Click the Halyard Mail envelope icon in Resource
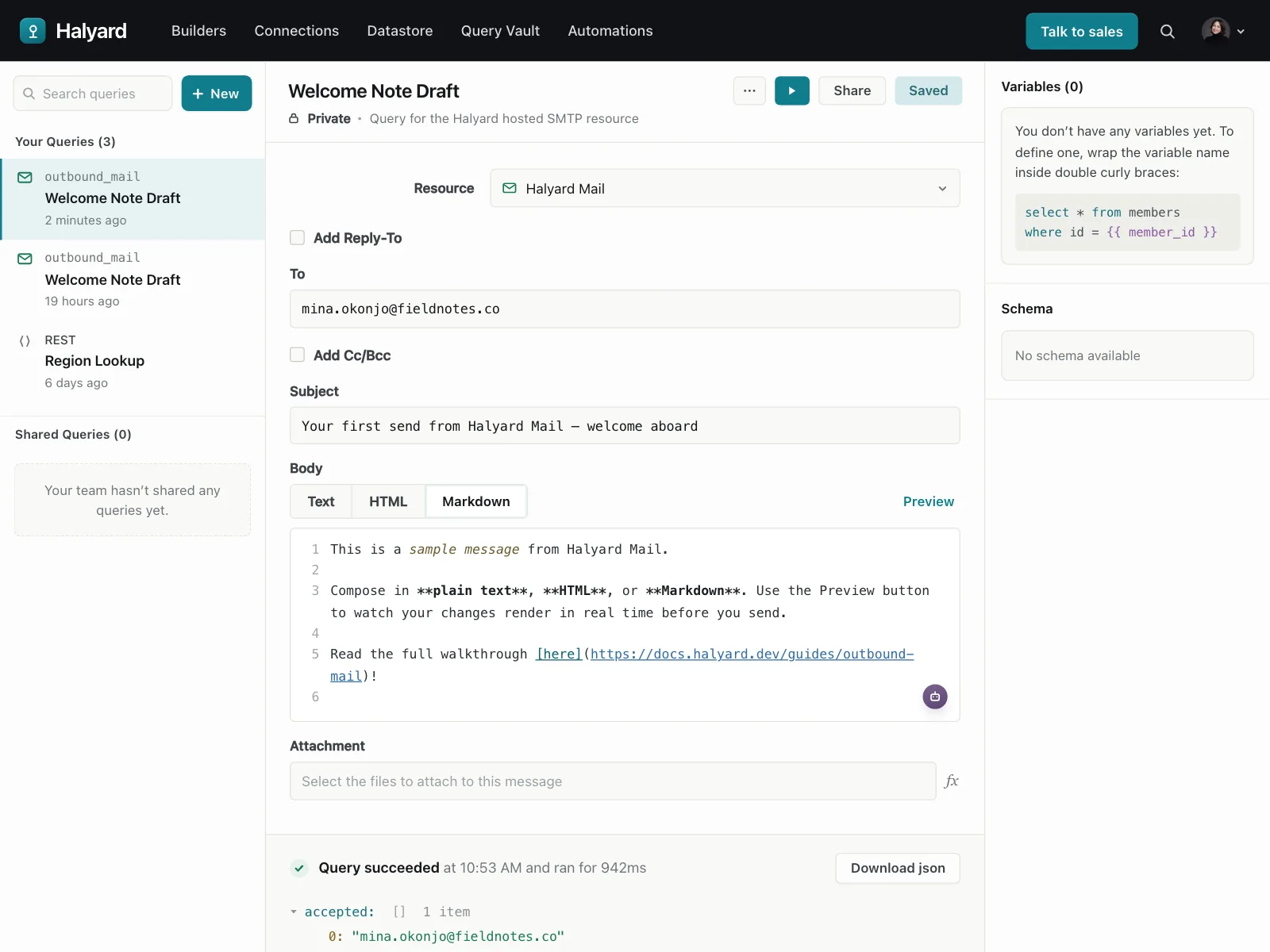 pyautogui.click(x=510, y=188)
